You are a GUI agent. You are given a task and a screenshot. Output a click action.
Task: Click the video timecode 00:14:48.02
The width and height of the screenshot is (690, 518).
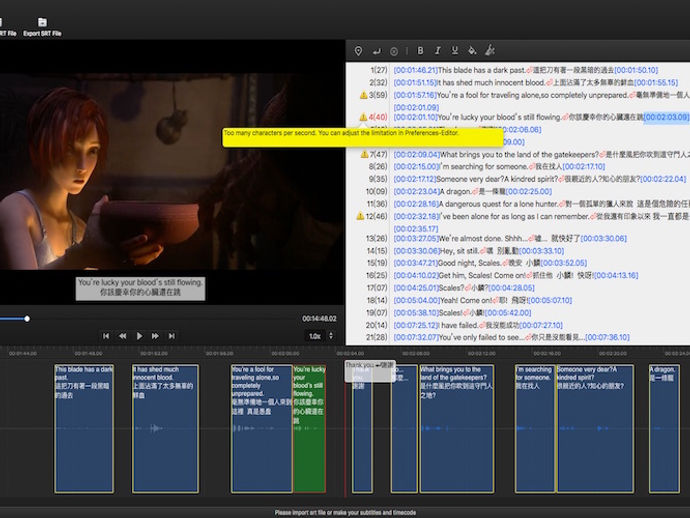pyautogui.click(x=319, y=318)
